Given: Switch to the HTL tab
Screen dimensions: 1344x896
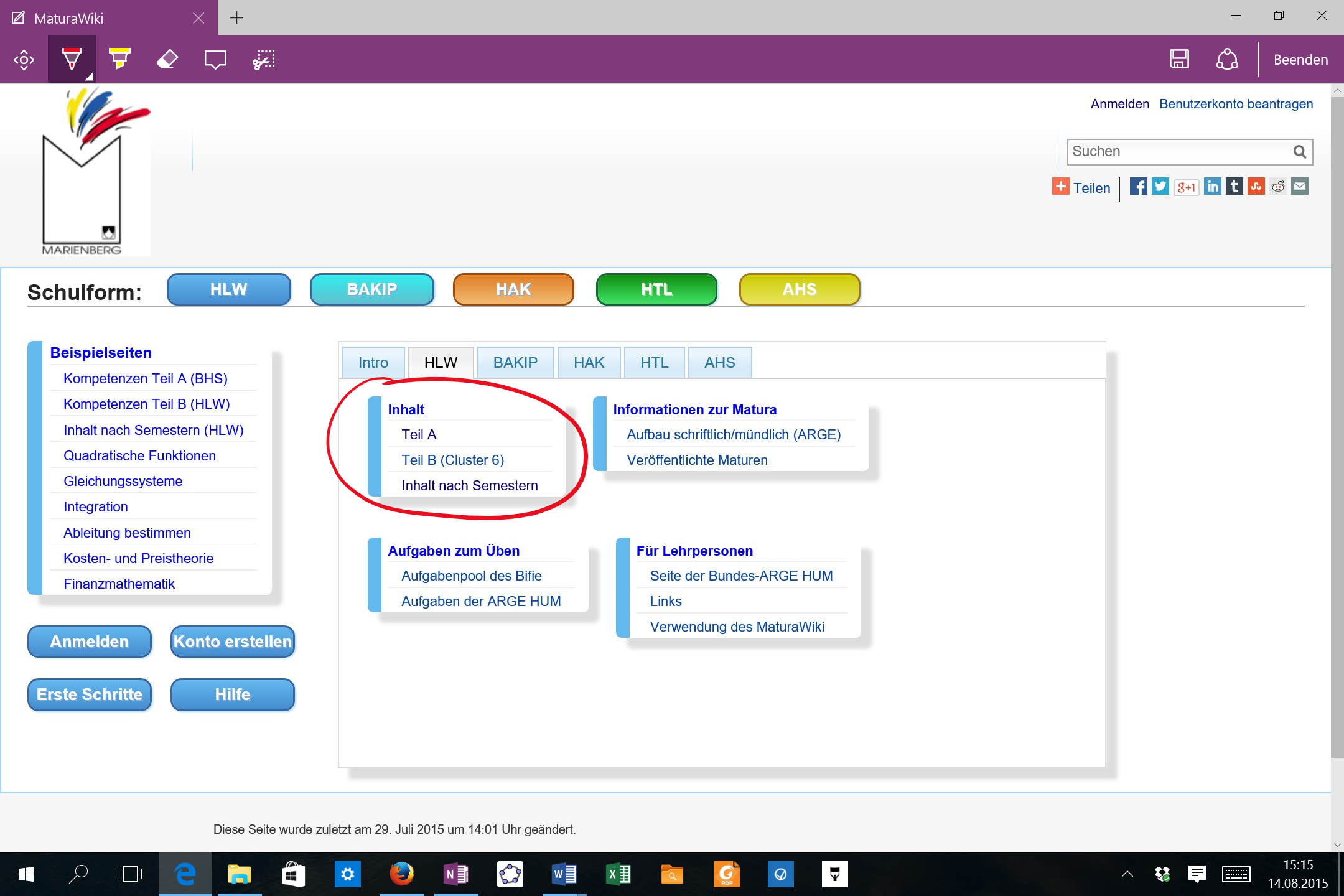Looking at the screenshot, I should coord(655,363).
